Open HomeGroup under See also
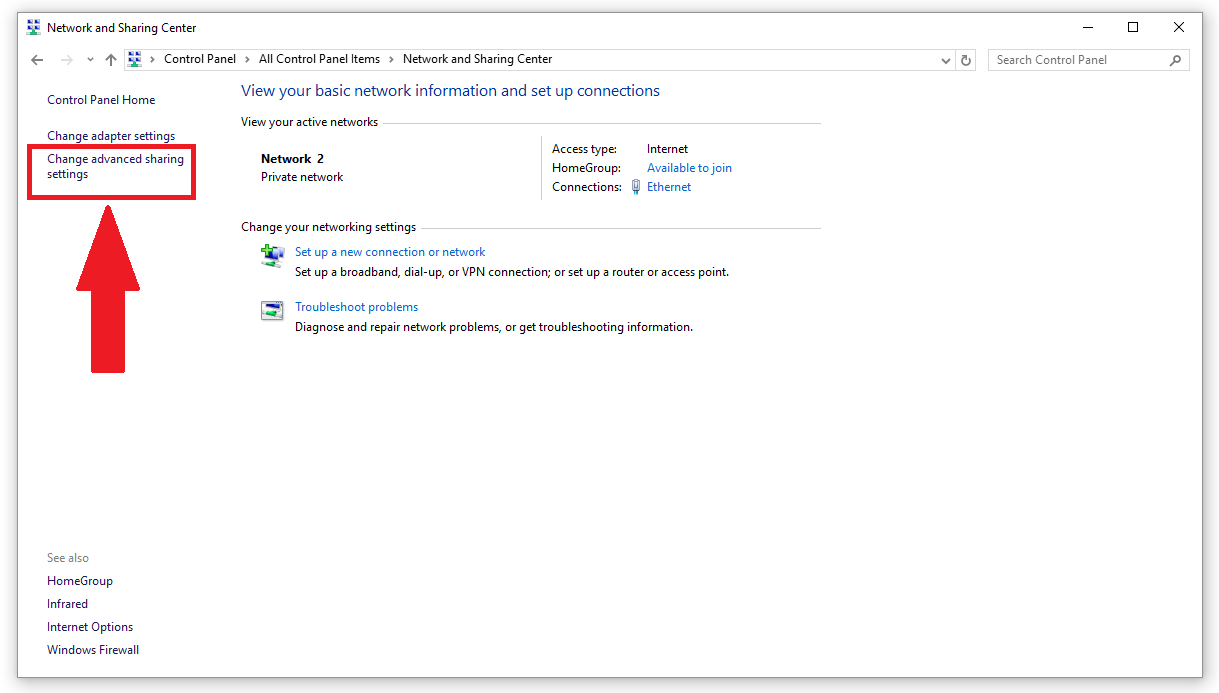This screenshot has width=1219, height=693. 80,581
